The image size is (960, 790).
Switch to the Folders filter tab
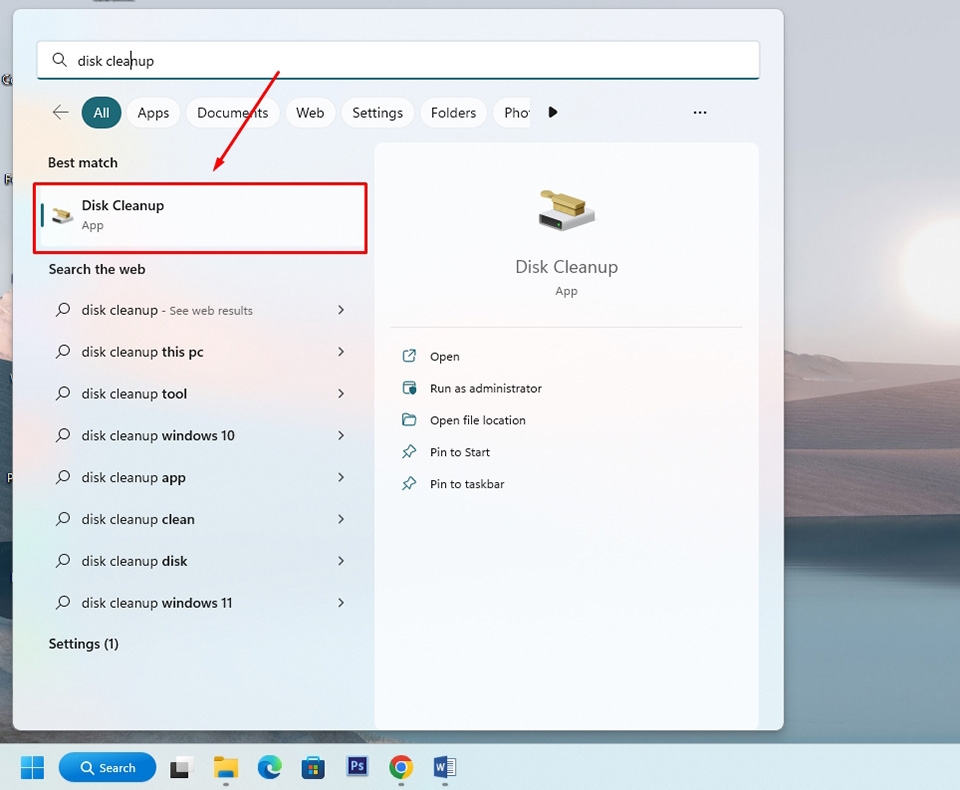click(453, 113)
